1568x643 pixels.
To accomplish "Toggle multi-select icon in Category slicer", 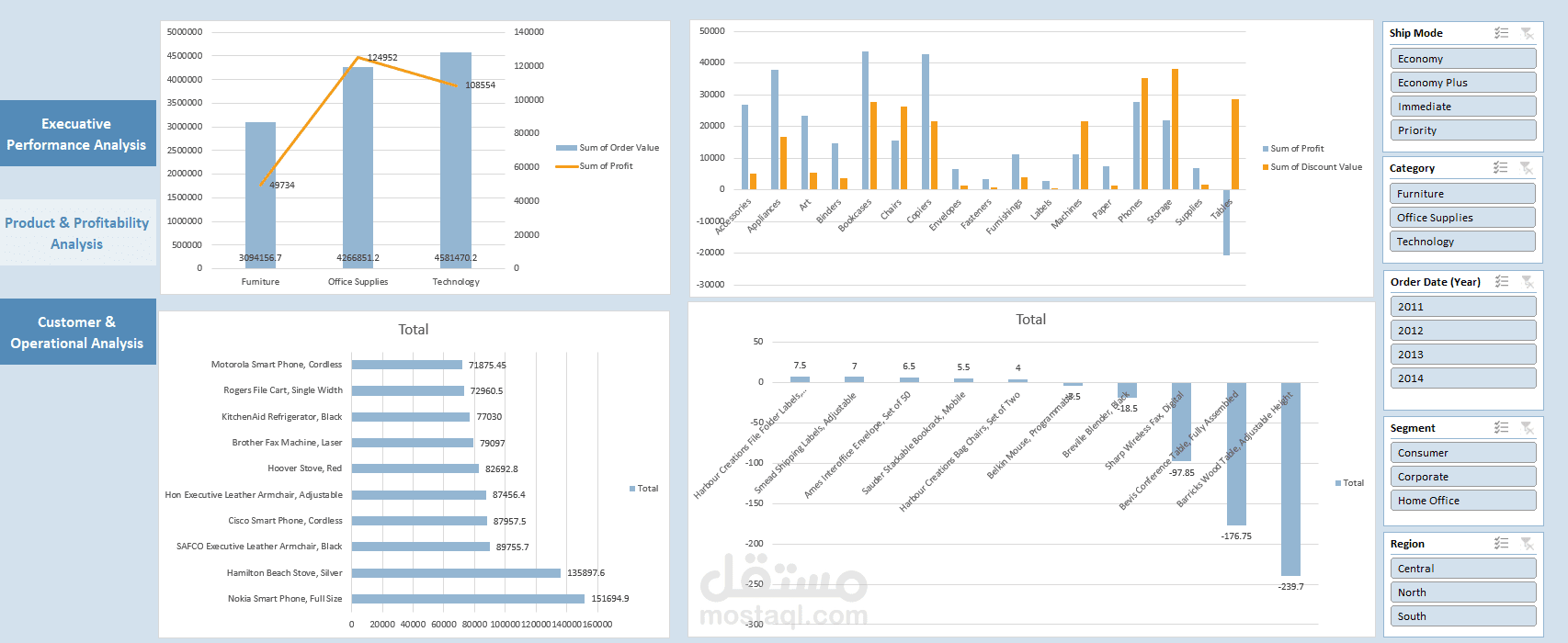I will coord(1501,168).
